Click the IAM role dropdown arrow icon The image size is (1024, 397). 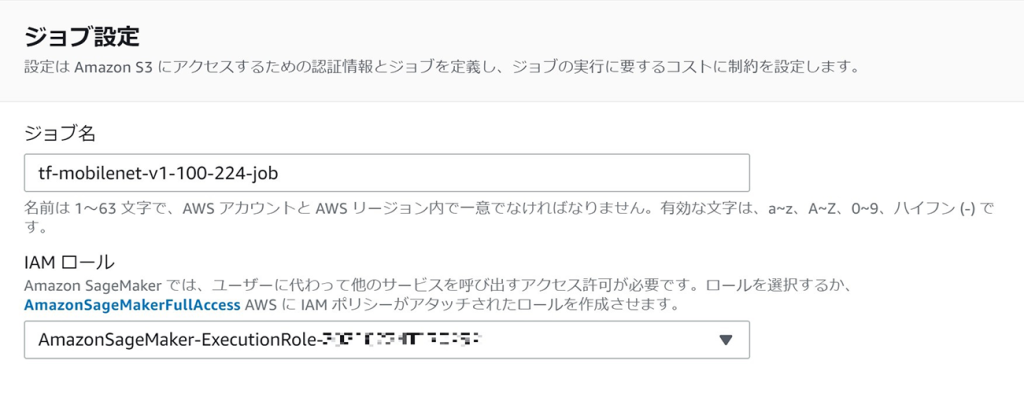pos(726,340)
